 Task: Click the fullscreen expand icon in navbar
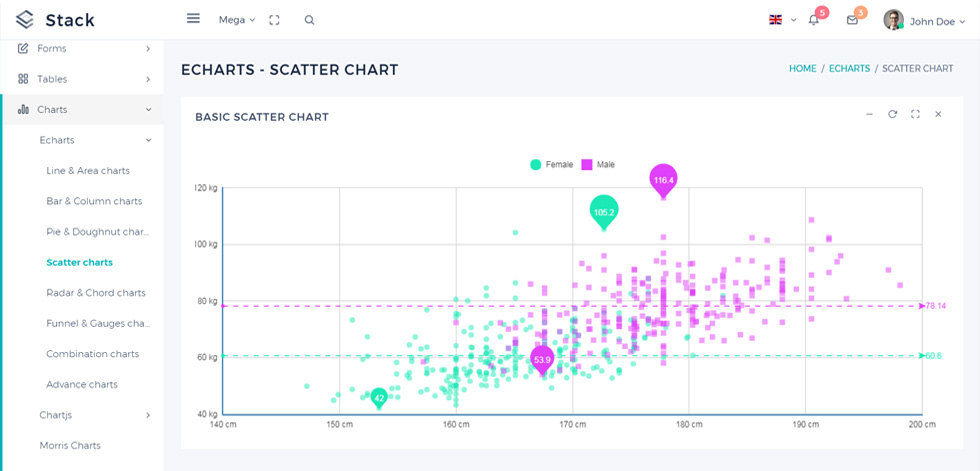click(274, 20)
